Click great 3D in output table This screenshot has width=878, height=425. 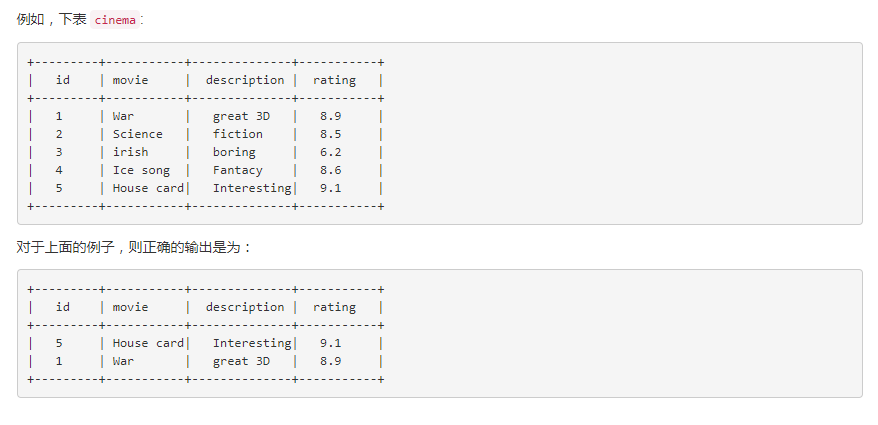pos(241,362)
